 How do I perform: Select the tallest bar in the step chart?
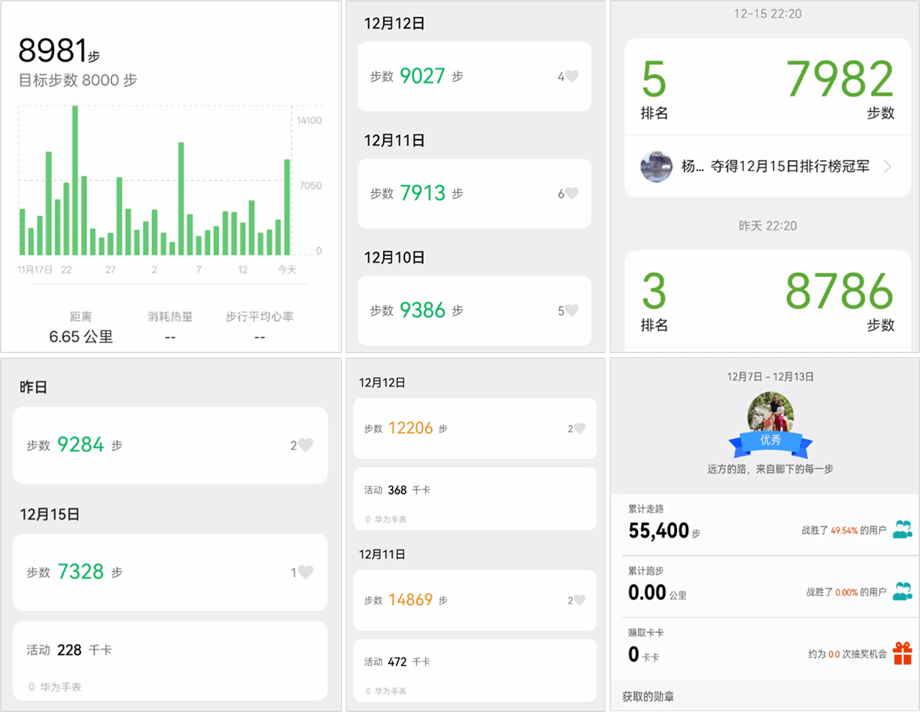pyautogui.click(x=75, y=180)
